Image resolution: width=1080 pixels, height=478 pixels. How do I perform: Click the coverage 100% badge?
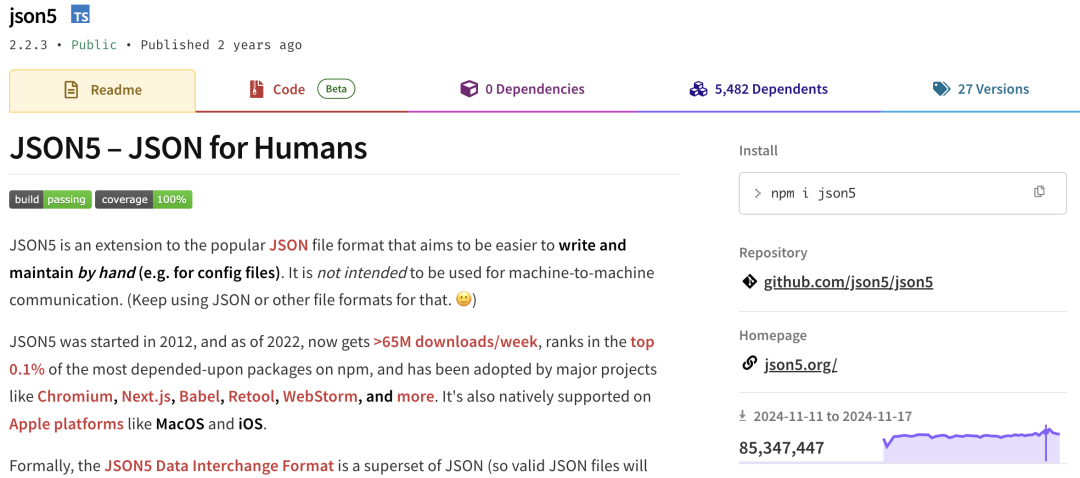[143, 200]
